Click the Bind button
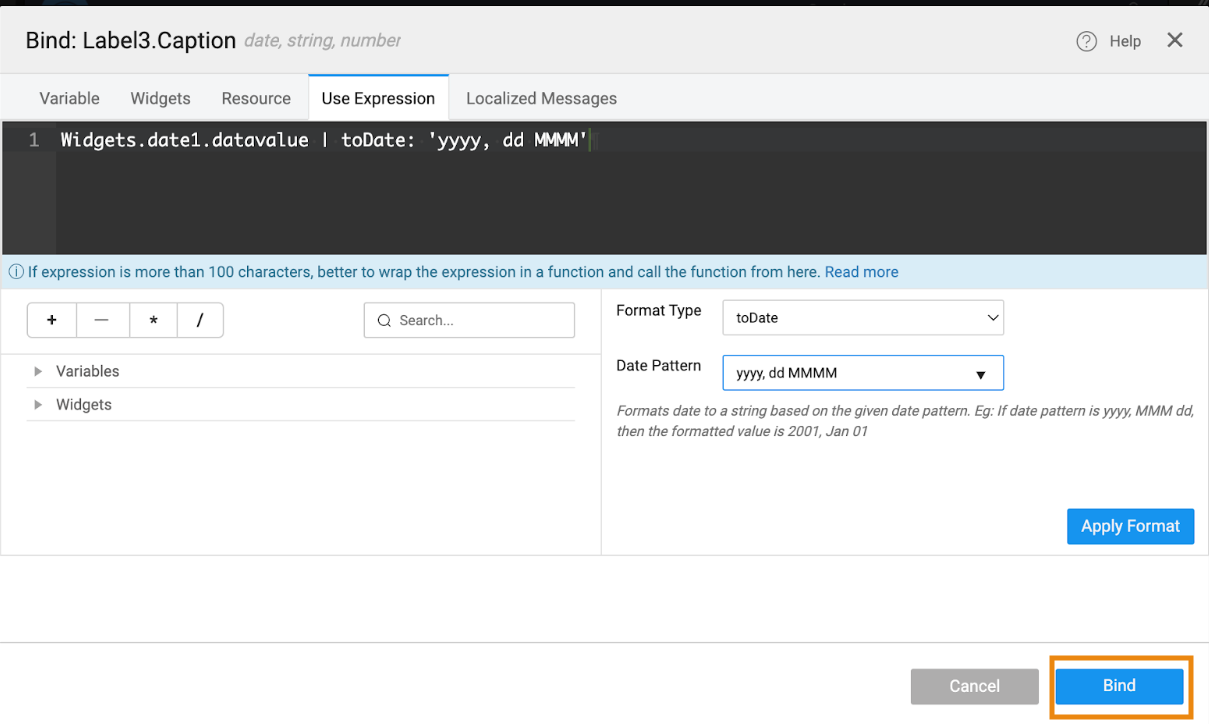1209x724 pixels. (1118, 686)
